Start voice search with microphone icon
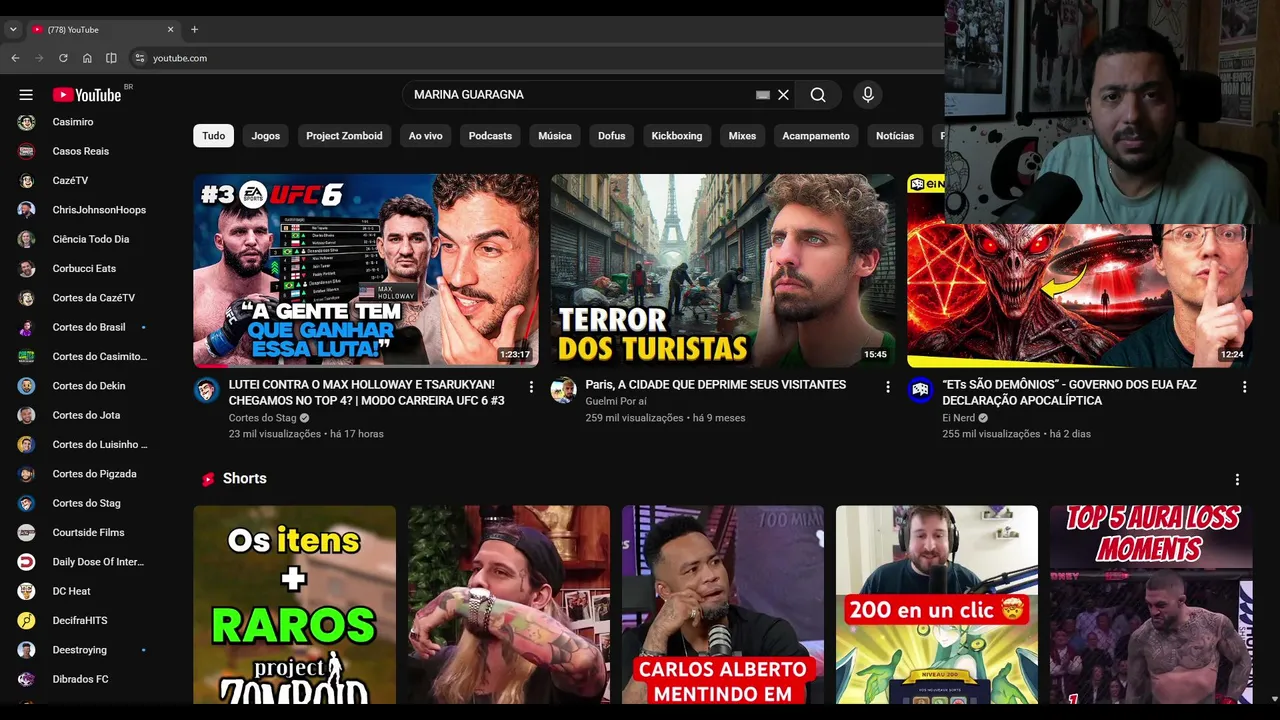This screenshot has width=1280, height=720. click(868, 95)
